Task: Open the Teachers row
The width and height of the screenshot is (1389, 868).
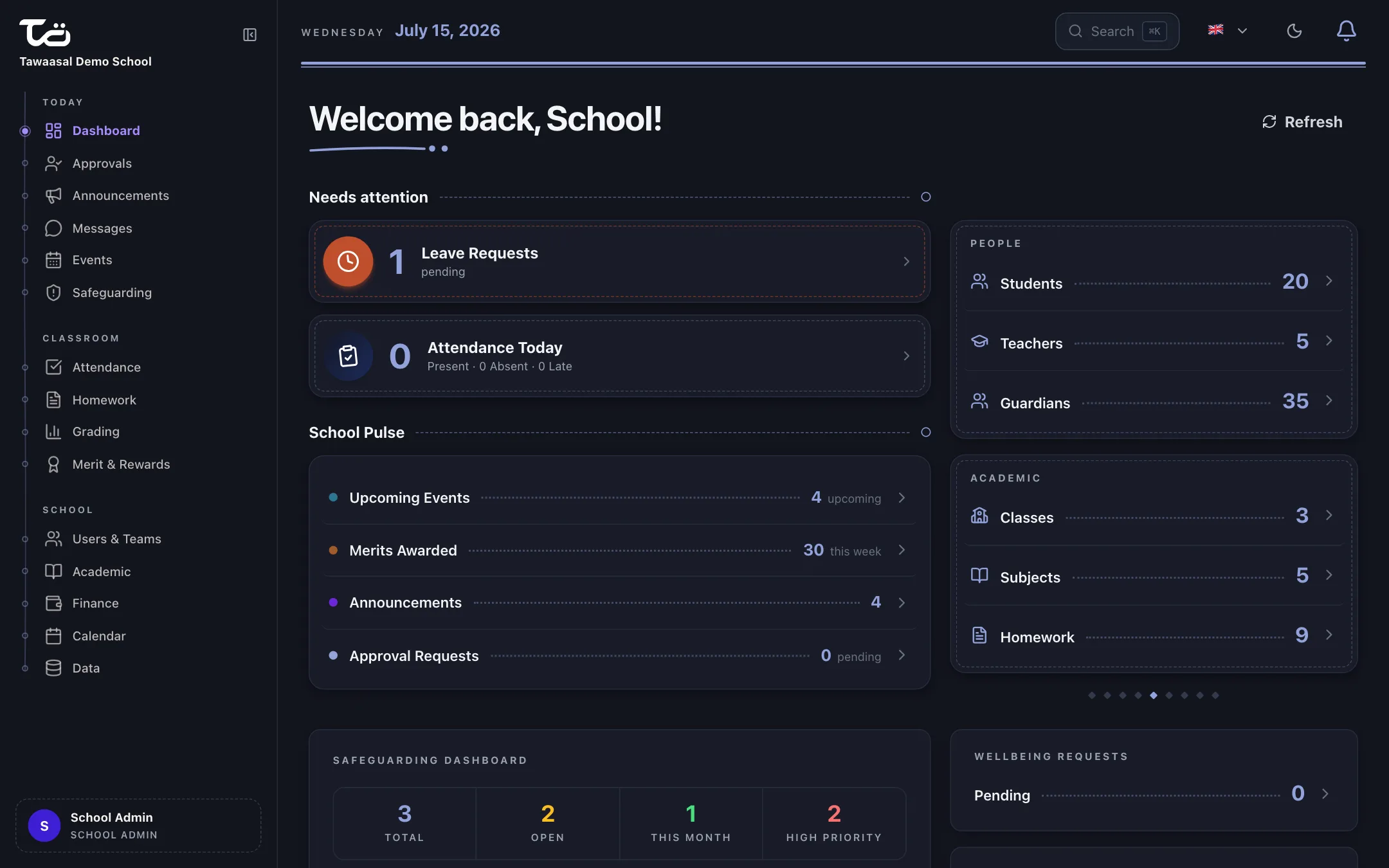Action: 1154,342
